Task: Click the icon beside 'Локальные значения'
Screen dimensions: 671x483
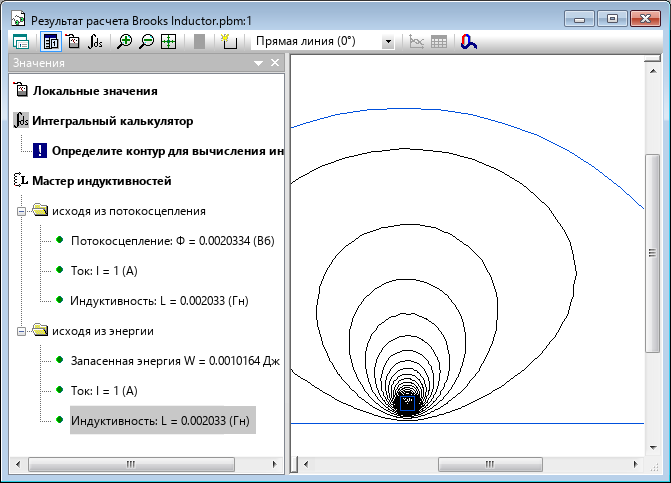Action: pos(21,90)
